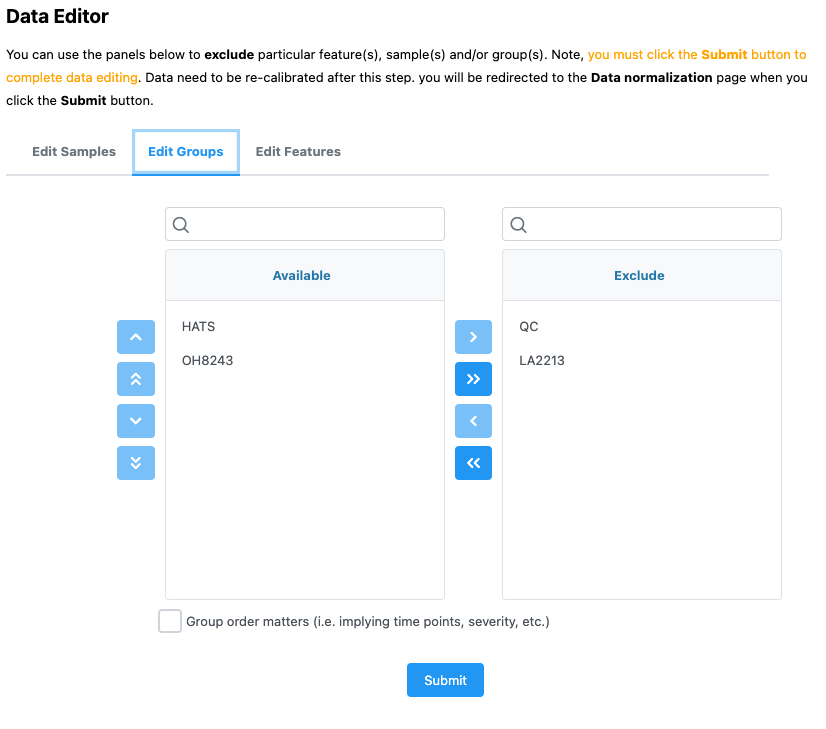
Task: Move all groups back to Available list
Action: [x=474, y=463]
